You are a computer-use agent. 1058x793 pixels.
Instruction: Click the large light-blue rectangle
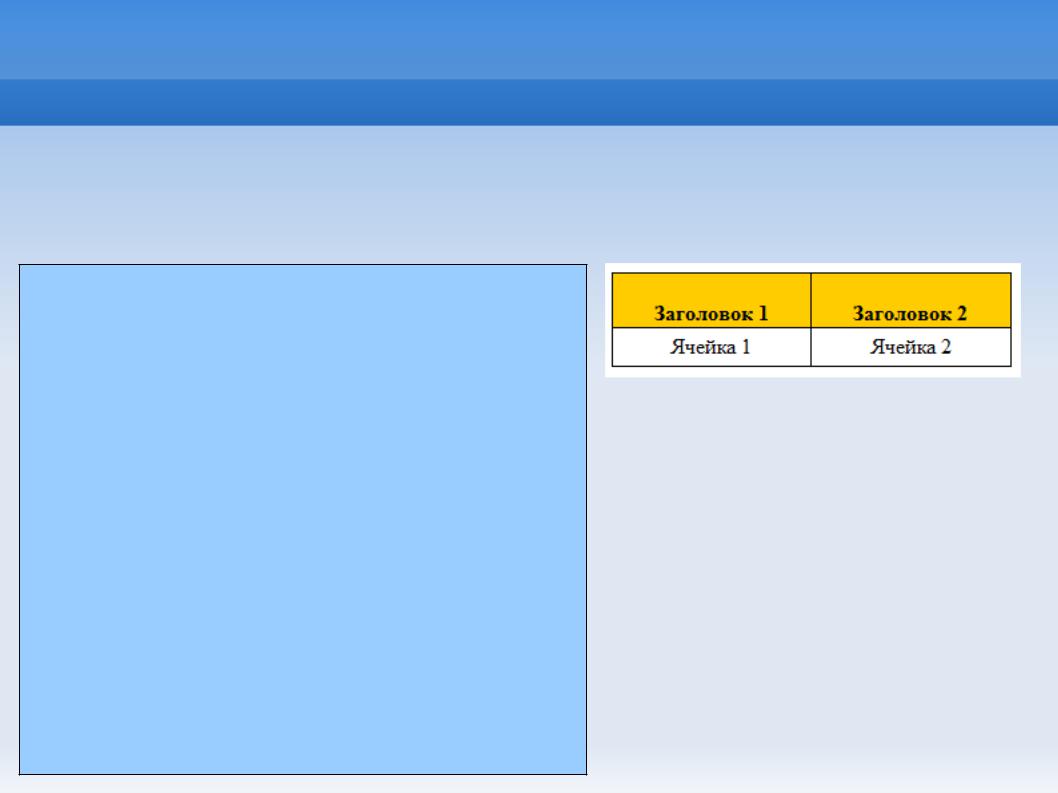point(303,520)
